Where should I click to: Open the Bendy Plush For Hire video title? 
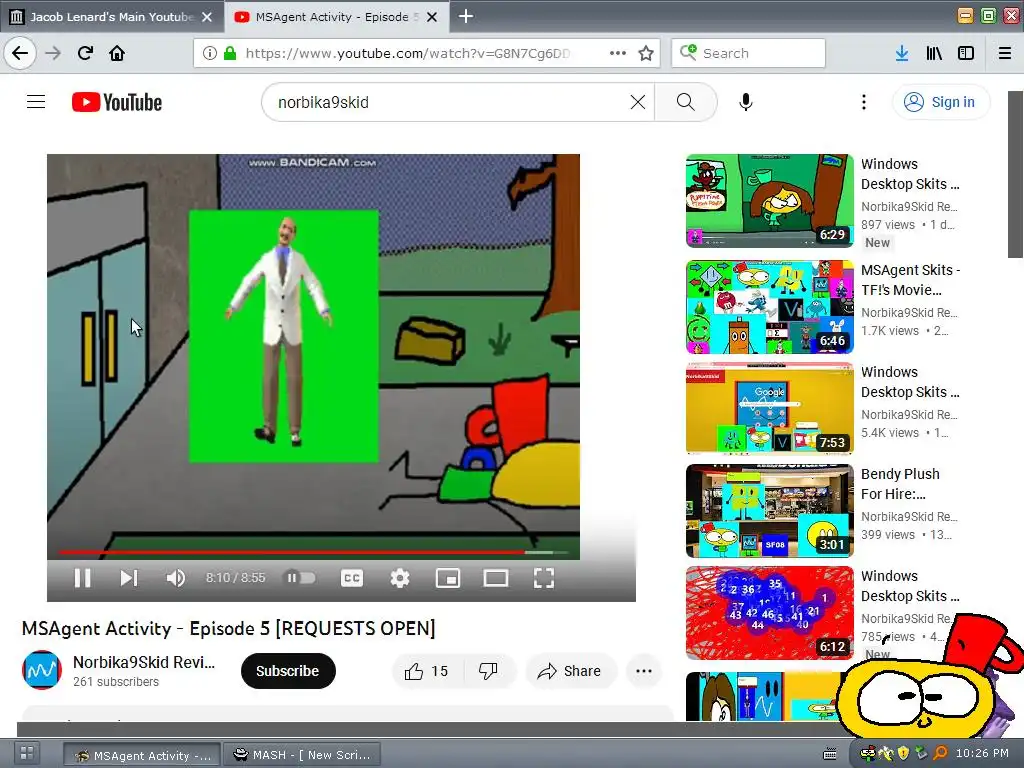(901, 484)
